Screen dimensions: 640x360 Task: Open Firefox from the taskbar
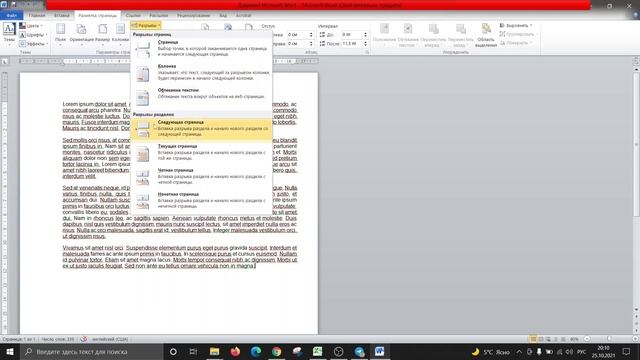[235, 351]
